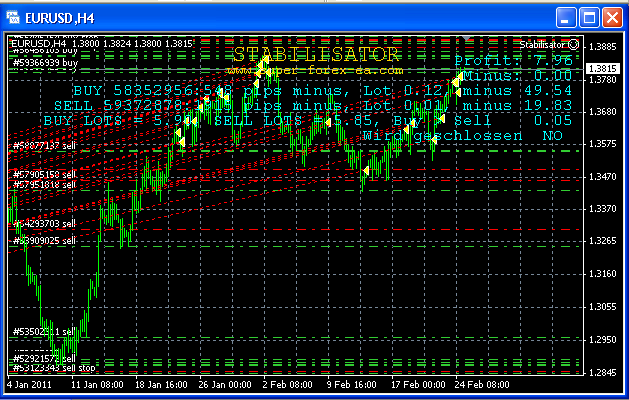The height and width of the screenshot is (400, 629).
Task: Select the #59366939 buy order line label
Action: click(44, 62)
